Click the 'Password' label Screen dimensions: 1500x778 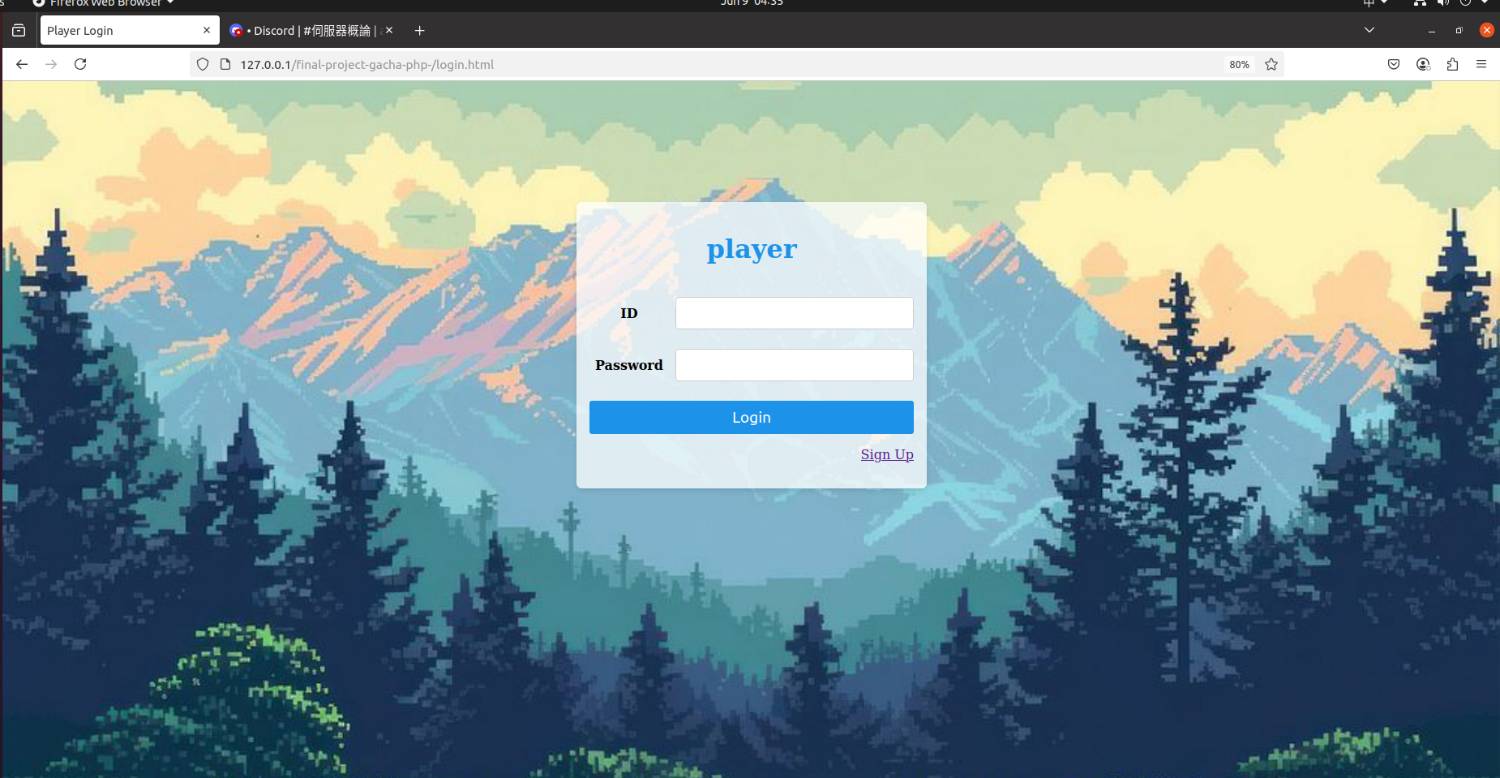click(629, 365)
